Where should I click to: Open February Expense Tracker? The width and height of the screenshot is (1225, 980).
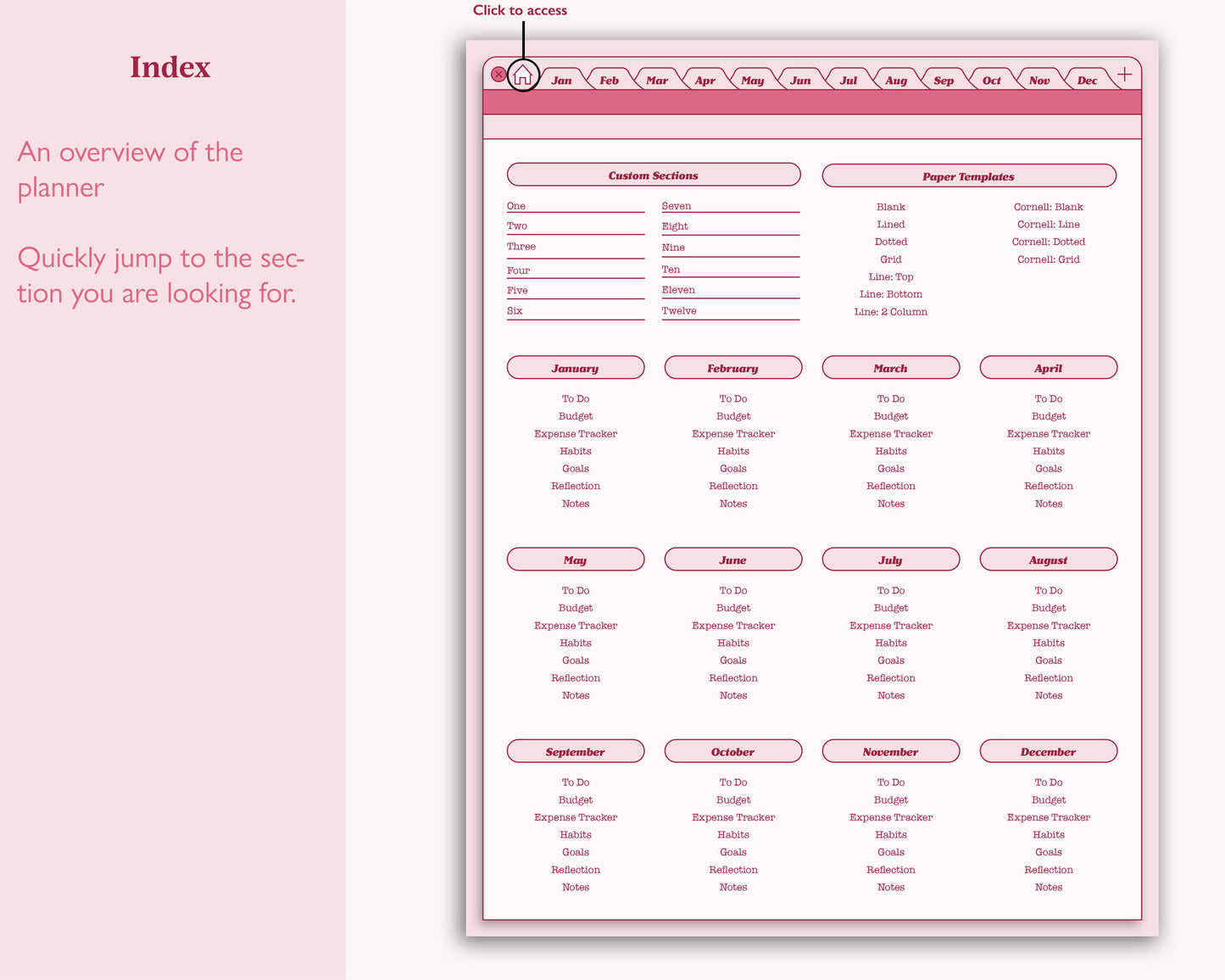tap(733, 434)
